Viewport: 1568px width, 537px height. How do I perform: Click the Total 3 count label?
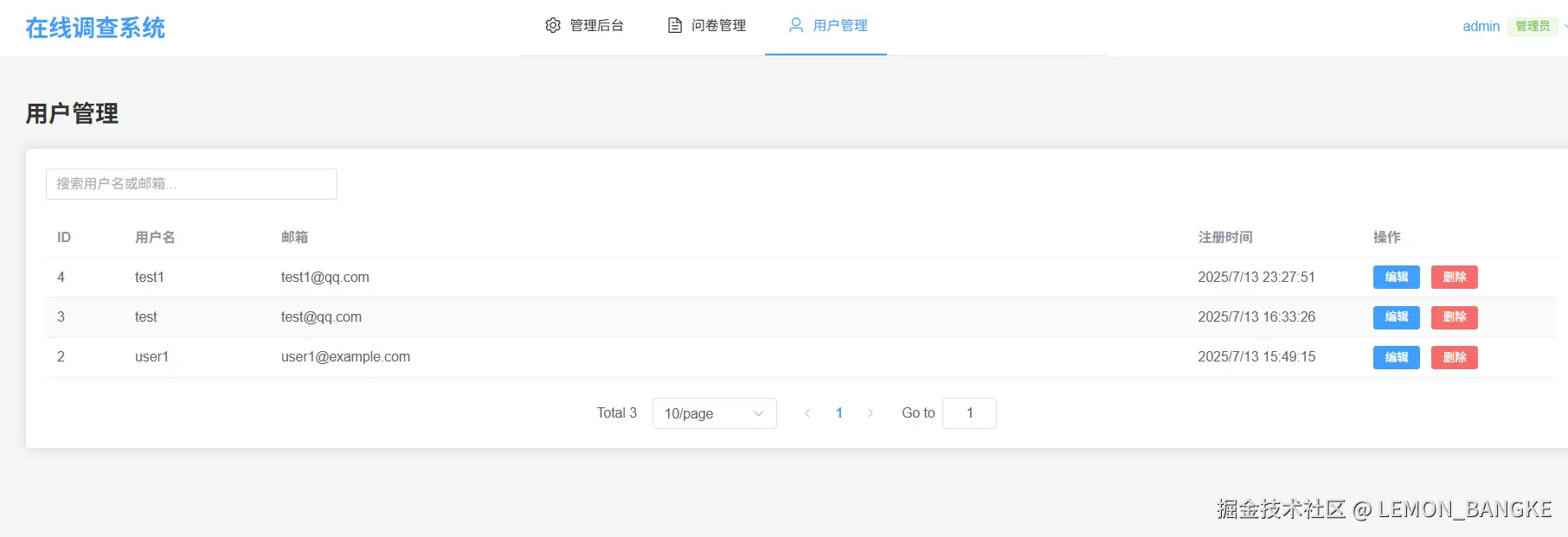617,413
